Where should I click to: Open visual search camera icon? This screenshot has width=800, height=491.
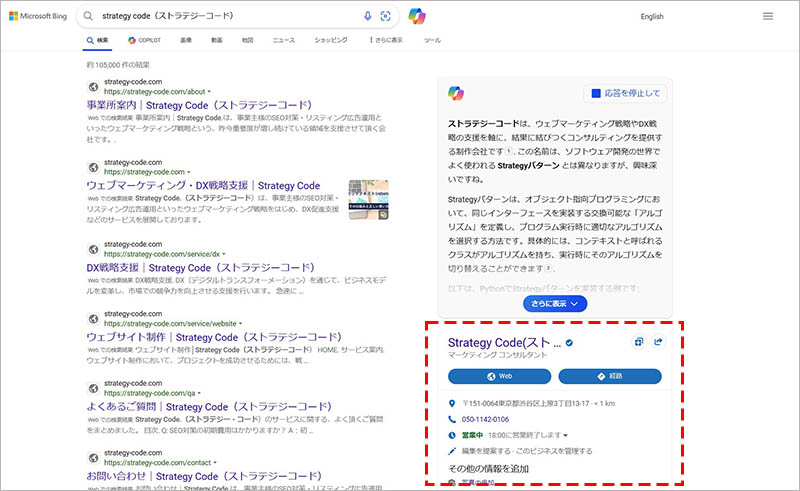click(386, 16)
